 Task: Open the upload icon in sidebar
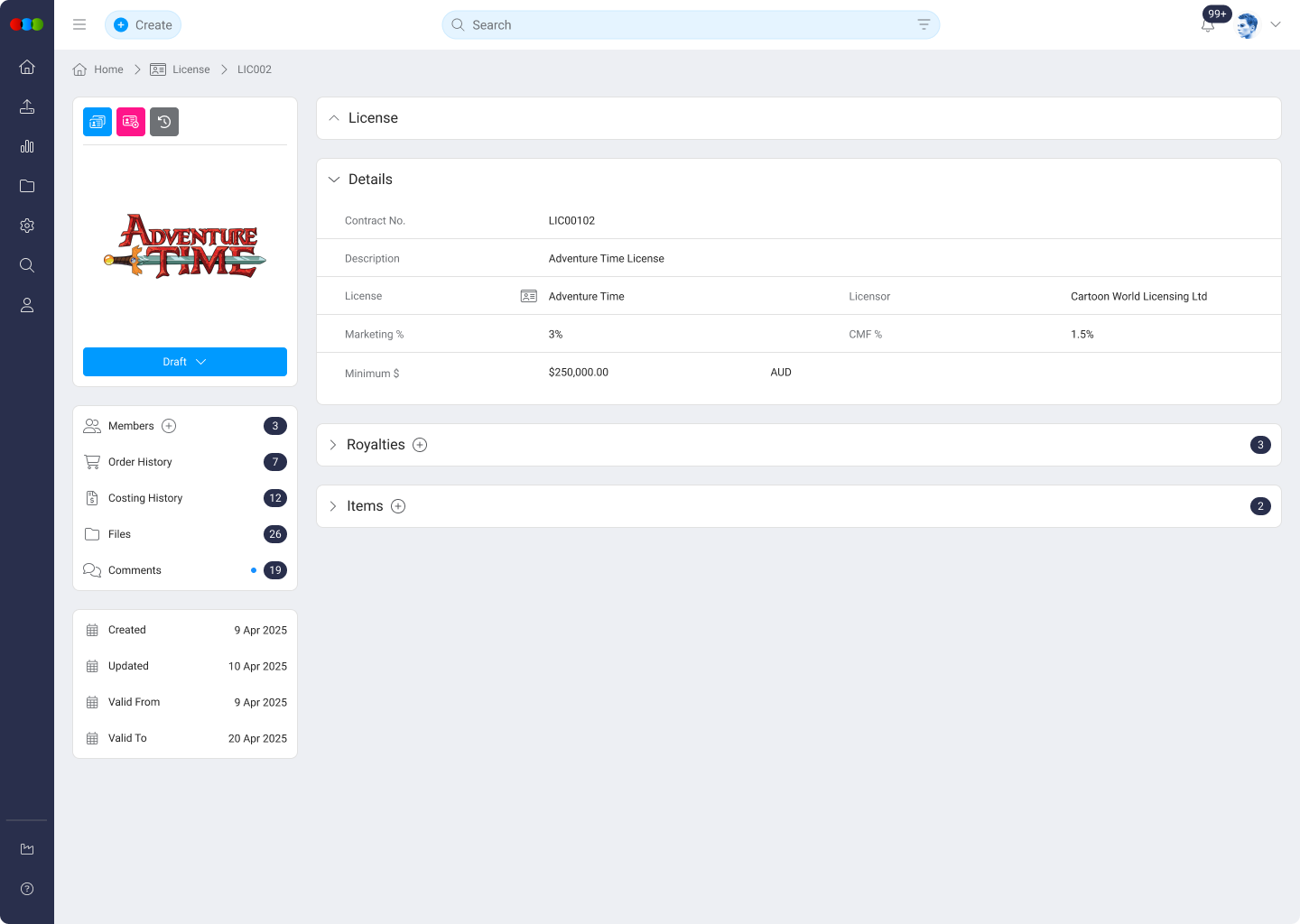point(26,106)
